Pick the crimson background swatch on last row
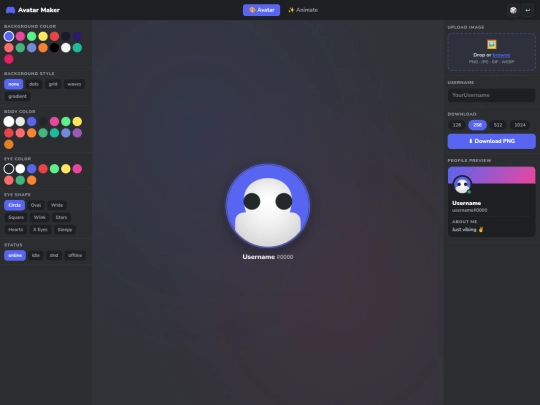 point(9,59)
